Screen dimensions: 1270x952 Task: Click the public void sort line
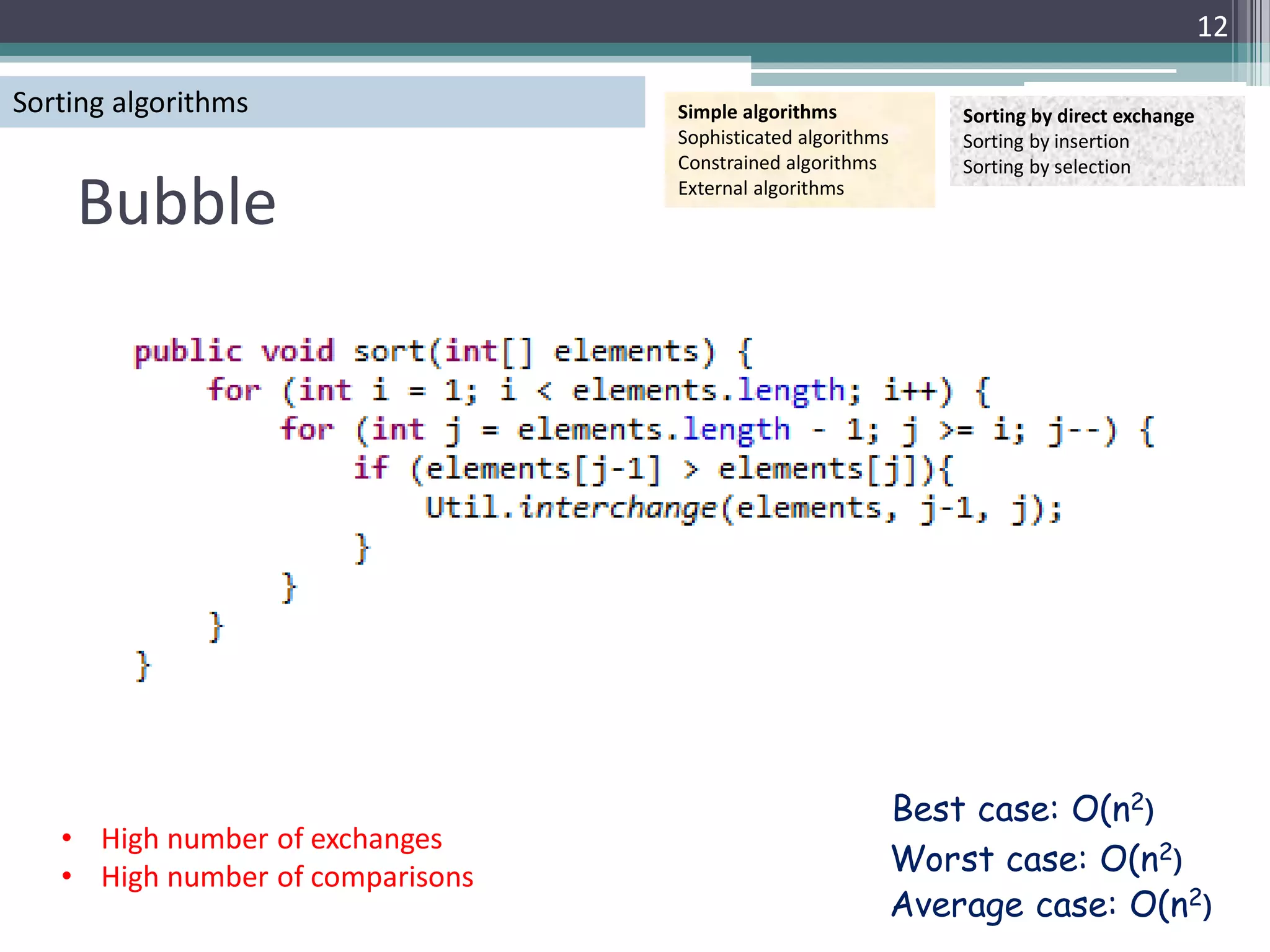pos(443,352)
